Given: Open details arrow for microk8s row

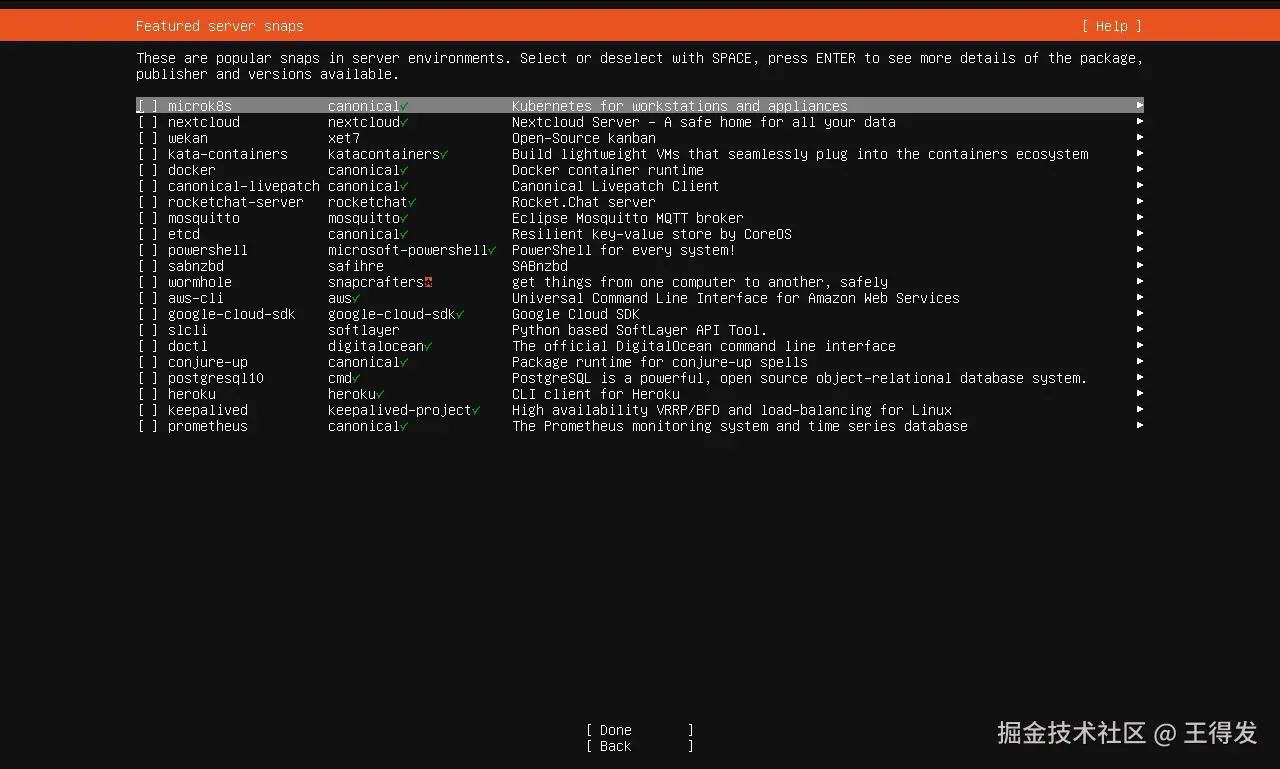Looking at the screenshot, I should (1140, 105).
